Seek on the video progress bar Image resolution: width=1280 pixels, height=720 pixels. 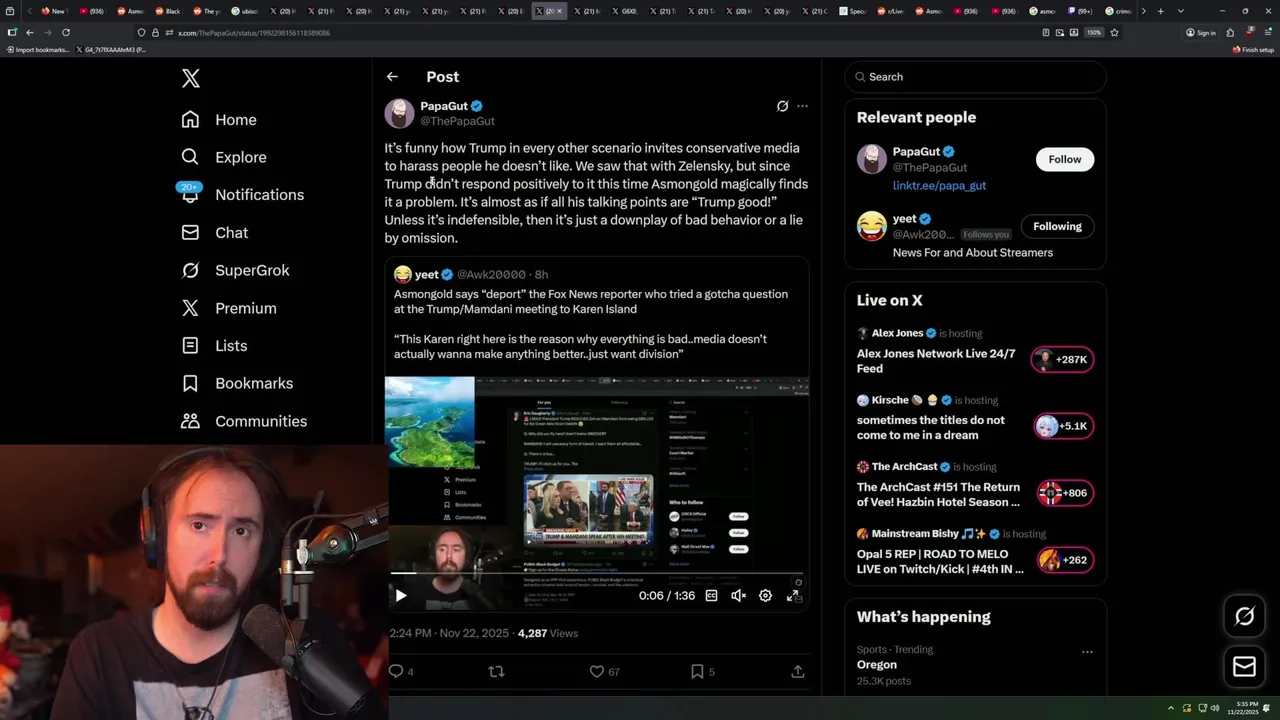click(596, 573)
